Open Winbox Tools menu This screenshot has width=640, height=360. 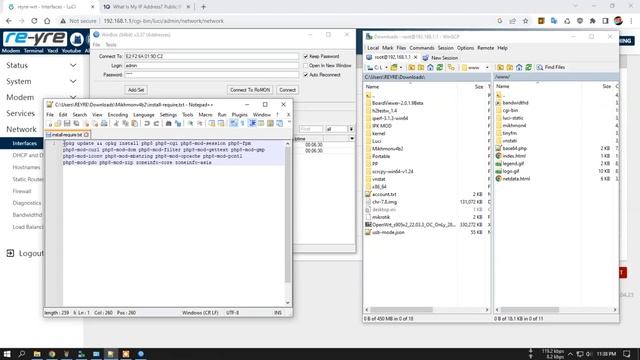click(x=111, y=44)
